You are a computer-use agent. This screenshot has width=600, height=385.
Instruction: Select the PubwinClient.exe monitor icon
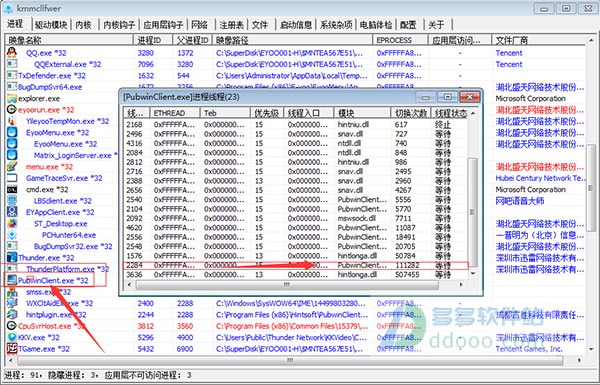click(12, 280)
